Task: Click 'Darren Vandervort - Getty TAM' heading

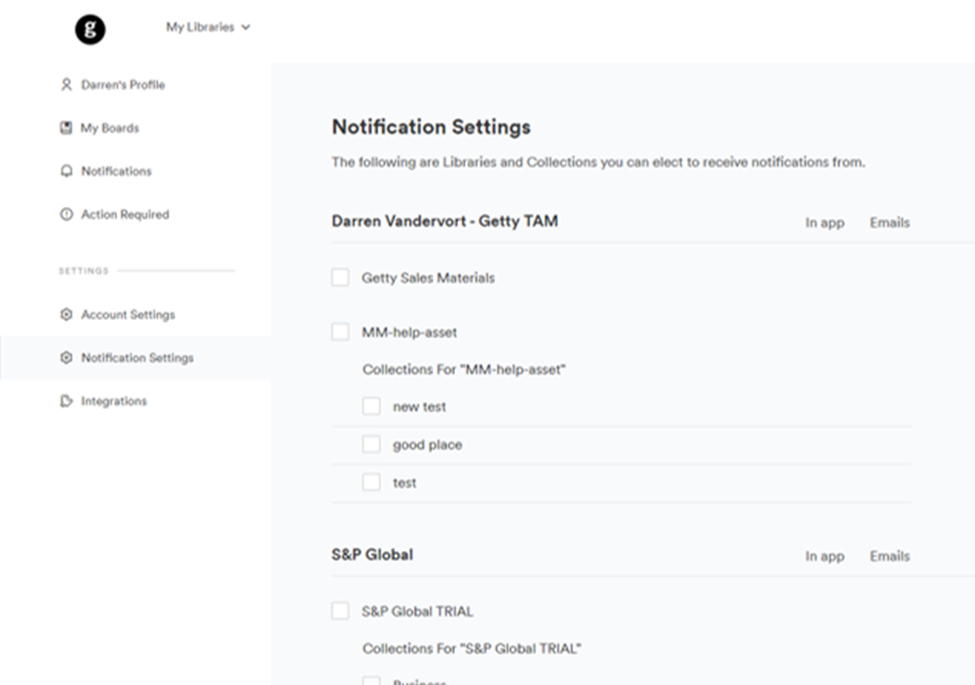Action: point(445,221)
